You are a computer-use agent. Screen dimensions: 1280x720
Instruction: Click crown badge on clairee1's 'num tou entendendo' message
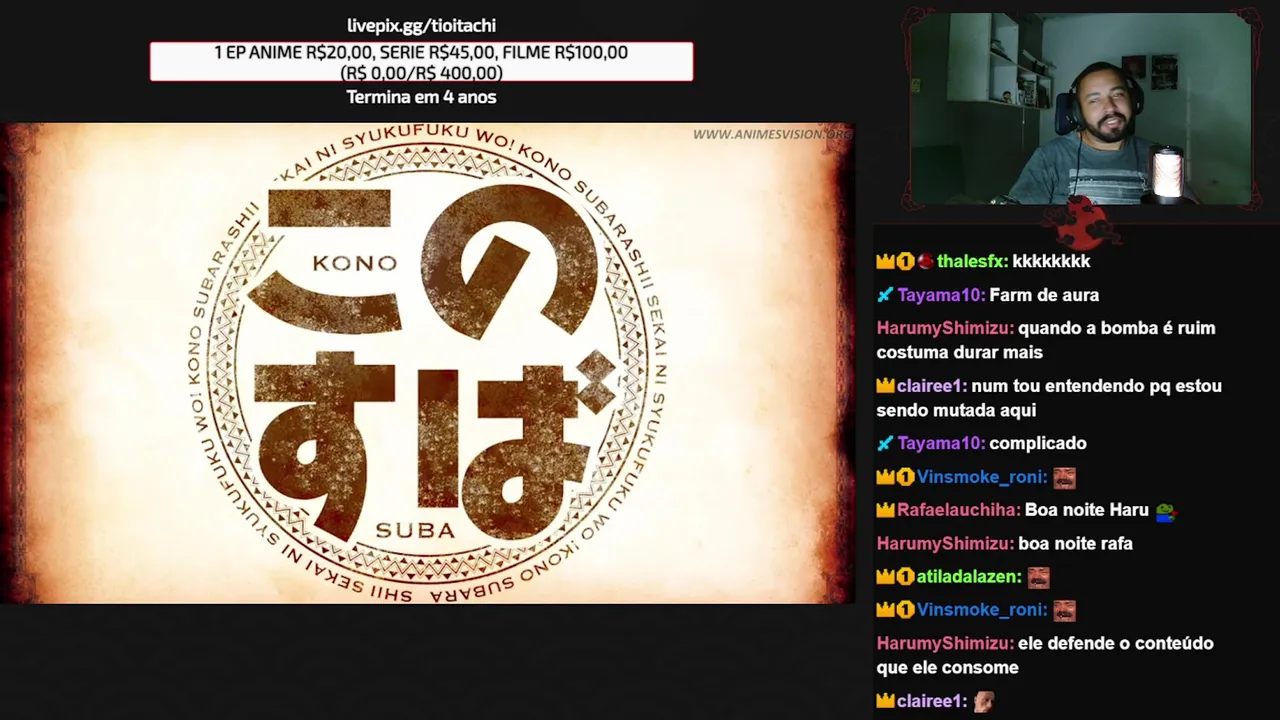point(885,386)
